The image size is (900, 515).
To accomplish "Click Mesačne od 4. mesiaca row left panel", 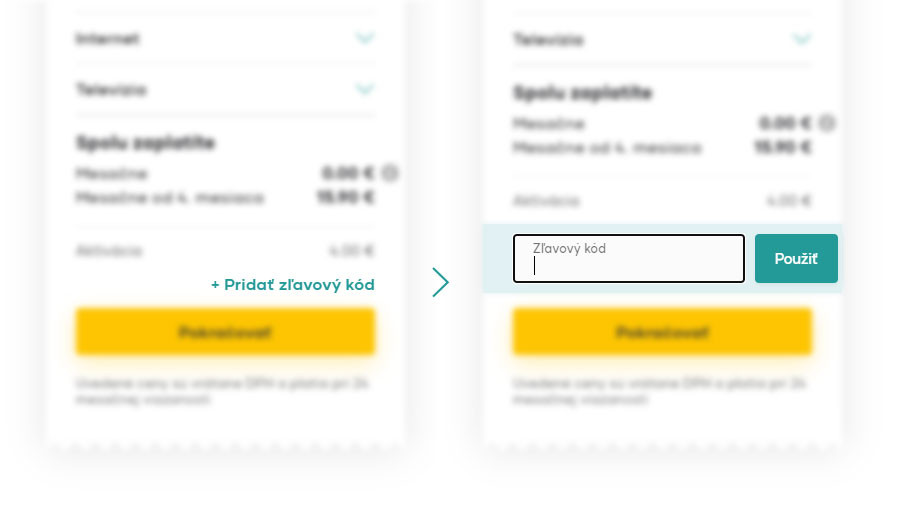I will [225, 198].
